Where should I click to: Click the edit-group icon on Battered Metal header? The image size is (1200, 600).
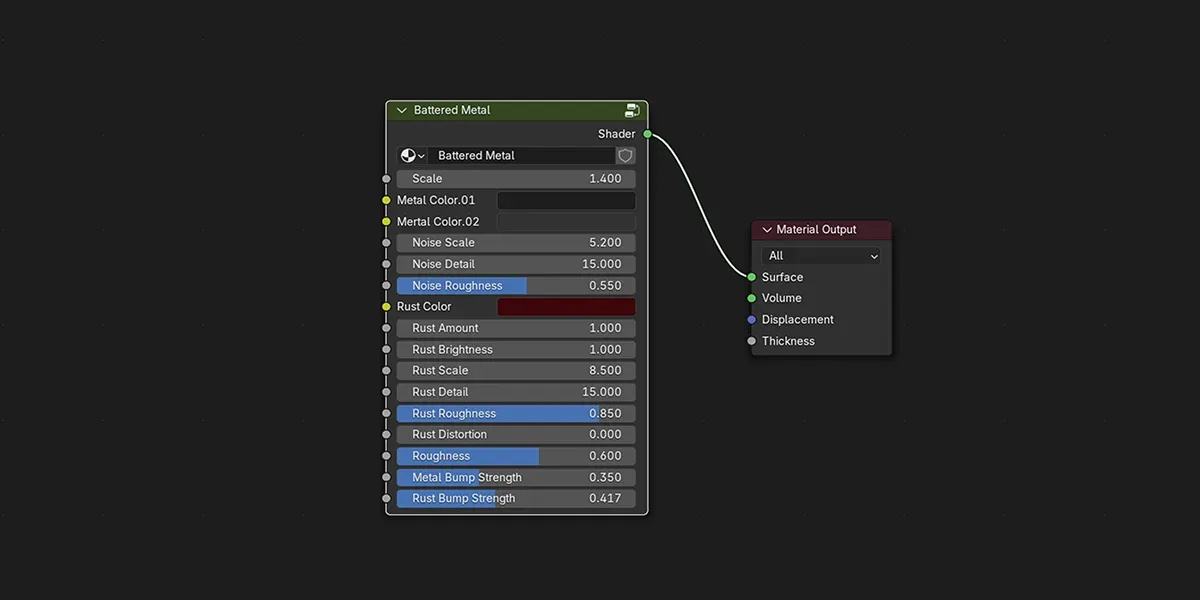(632, 110)
